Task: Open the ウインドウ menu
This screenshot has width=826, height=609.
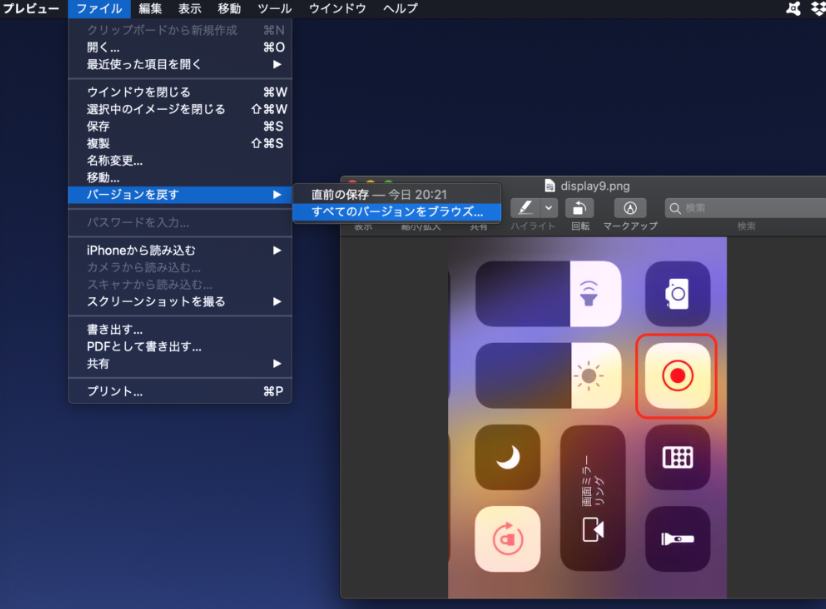Action: (x=337, y=8)
